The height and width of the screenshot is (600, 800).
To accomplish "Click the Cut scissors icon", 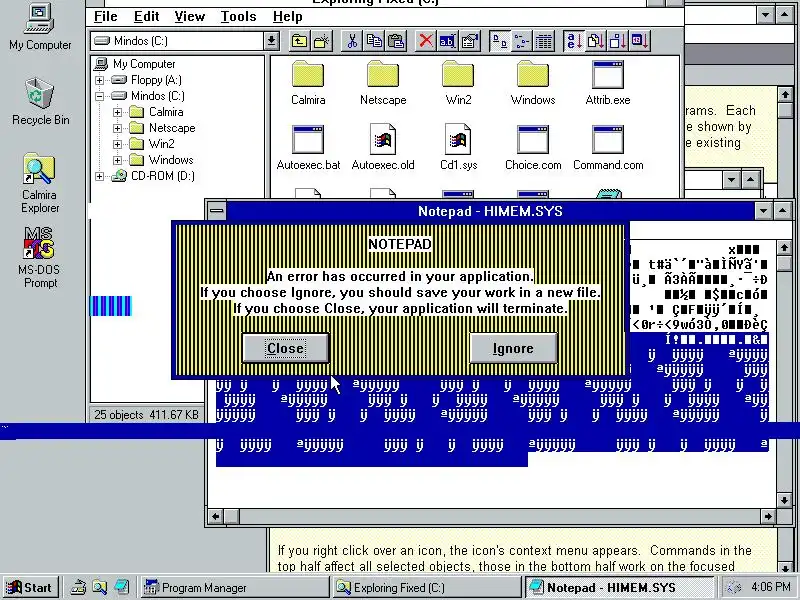I will coord(352,41).
